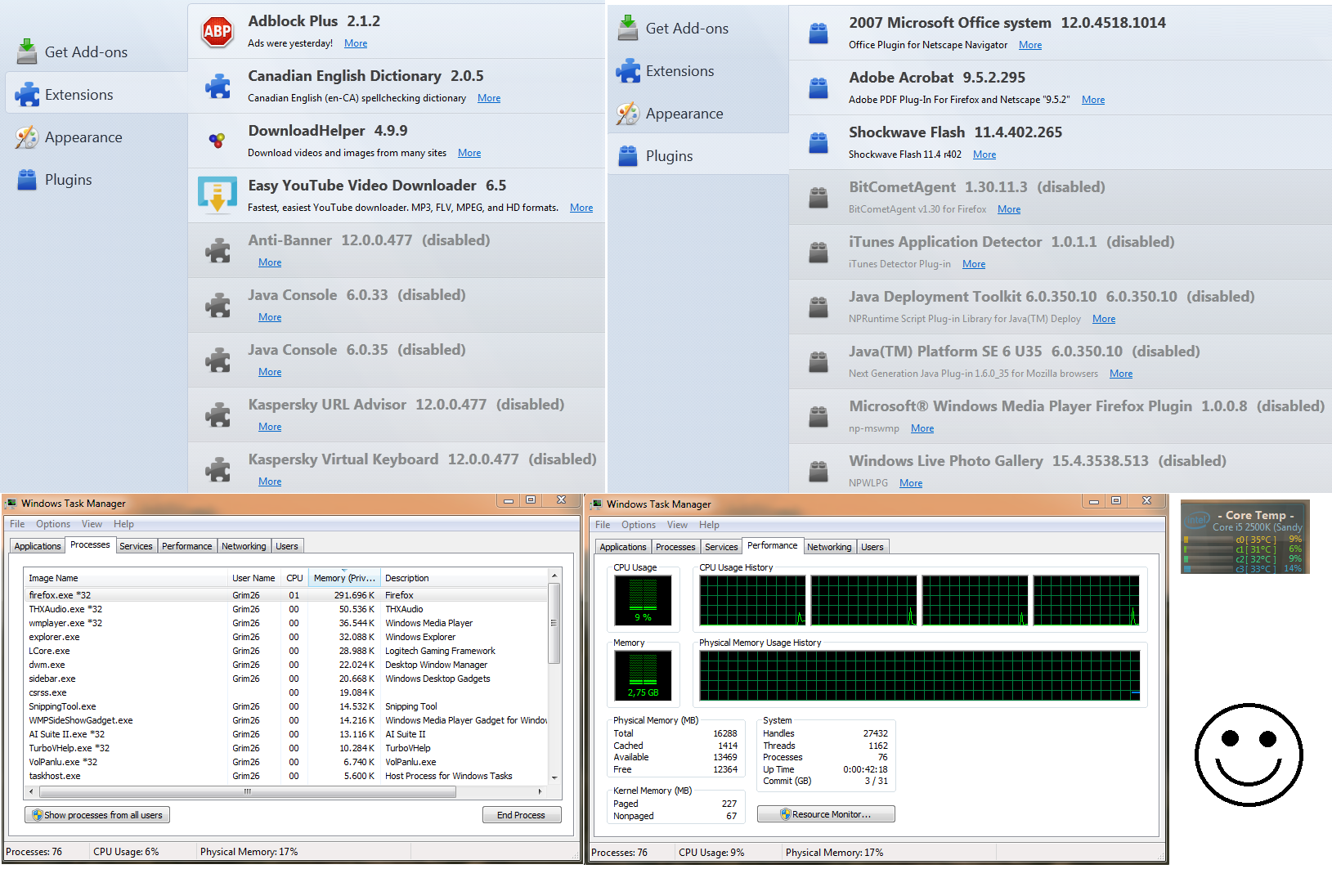The width and height of the screenshot is (1332, 896).
Task: Switch to Processes tab in right Task Manager
Action: point(675,547)
